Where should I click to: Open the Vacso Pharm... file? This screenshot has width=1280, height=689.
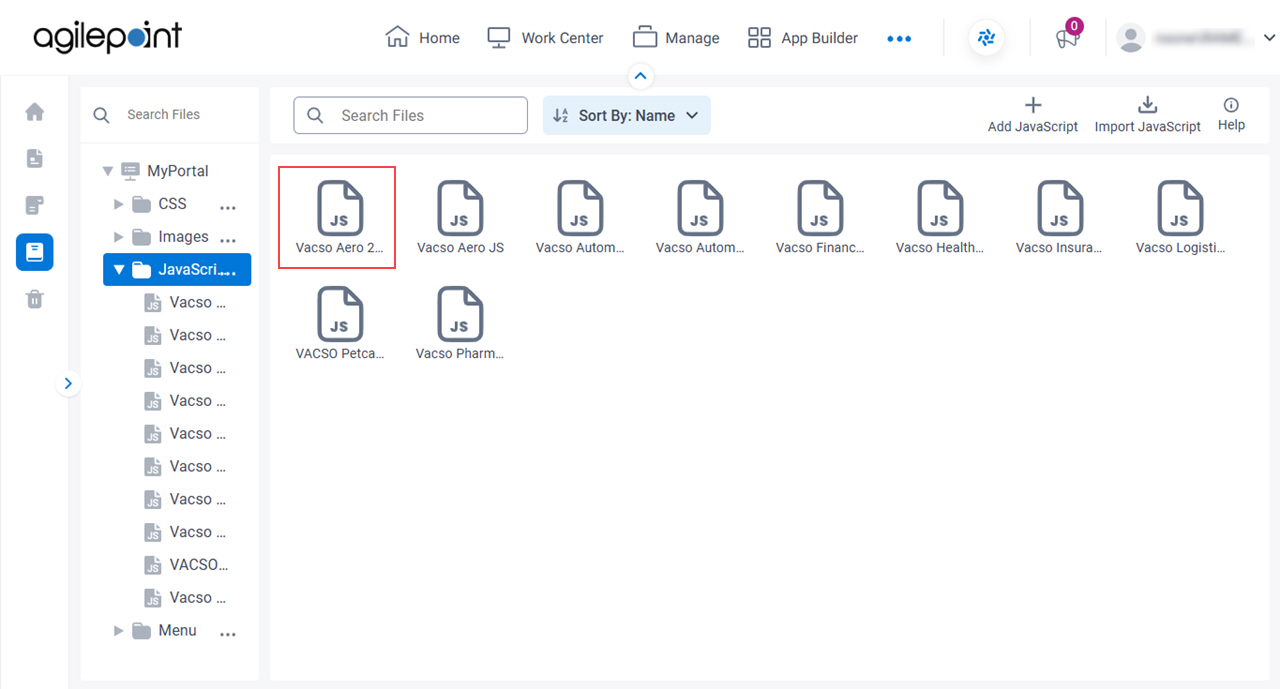tap(460, 324)
